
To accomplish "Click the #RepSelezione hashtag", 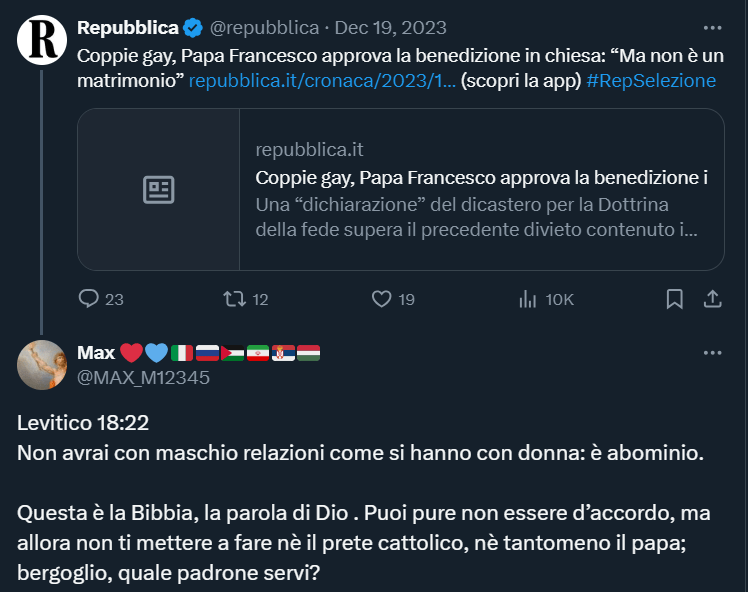I will [651, 81].
